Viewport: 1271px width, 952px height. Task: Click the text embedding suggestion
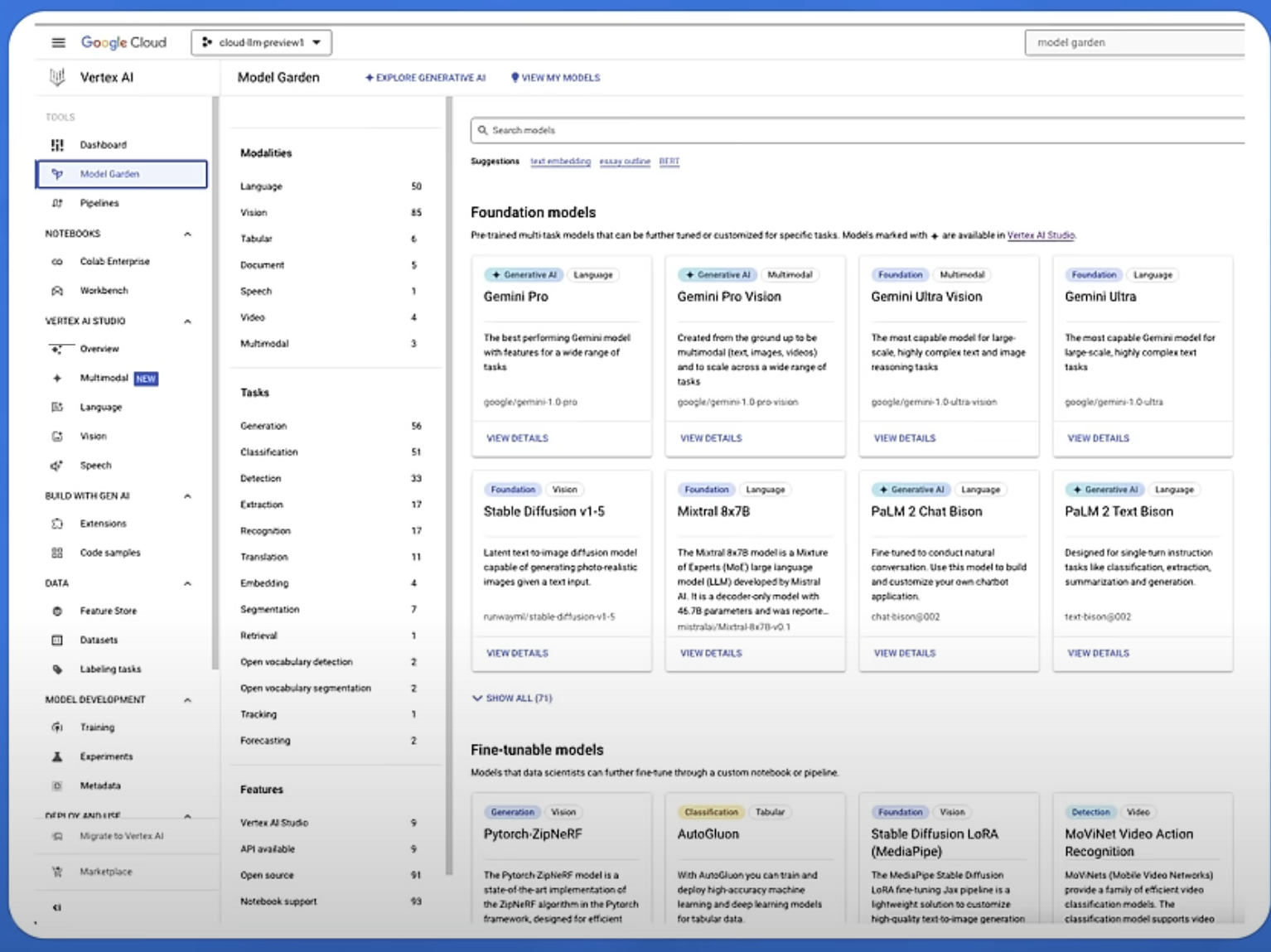pyautogui.click(x=560, y=162)
